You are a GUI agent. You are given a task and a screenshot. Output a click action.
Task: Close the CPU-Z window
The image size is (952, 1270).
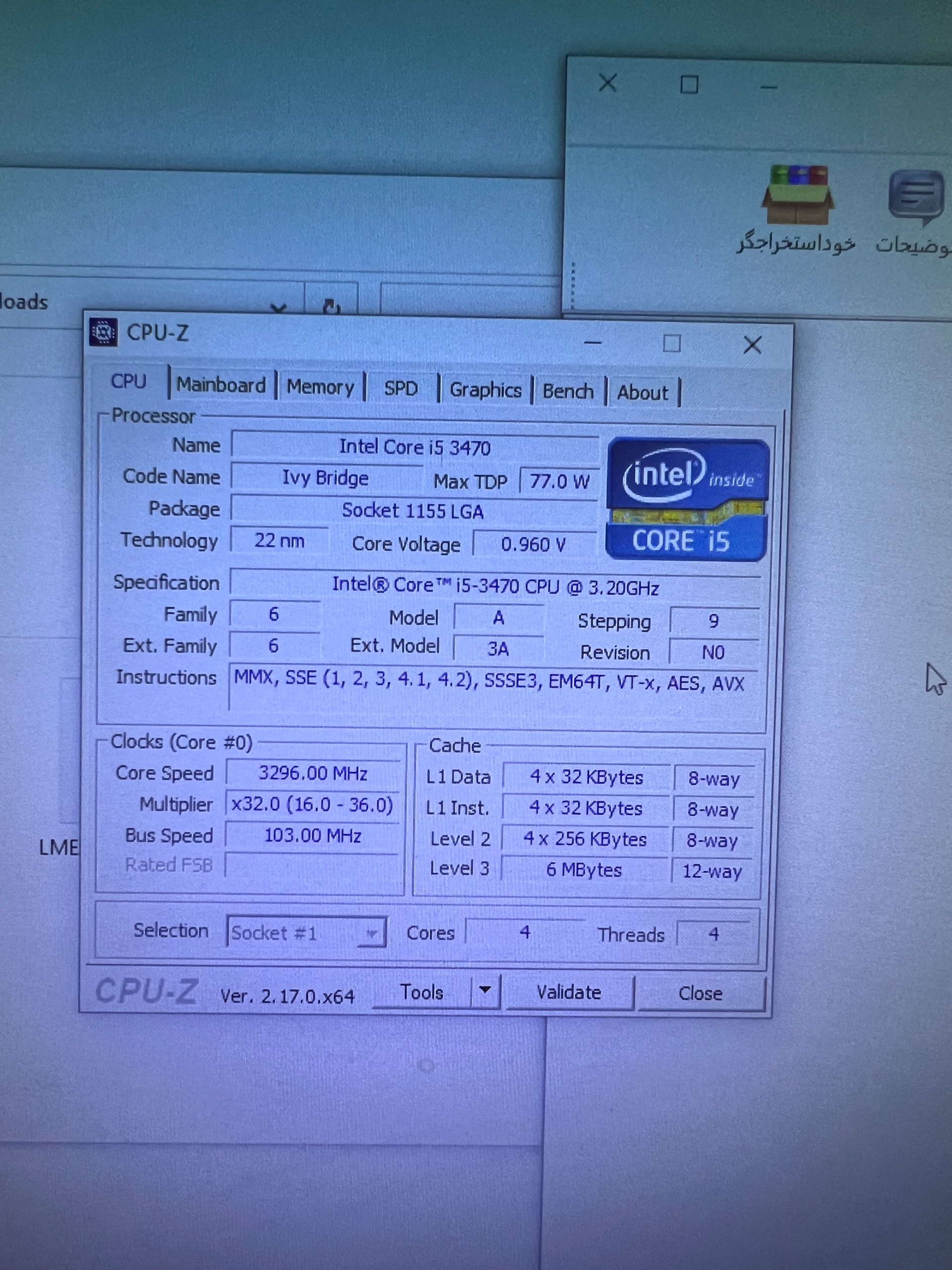click(752, 345)
